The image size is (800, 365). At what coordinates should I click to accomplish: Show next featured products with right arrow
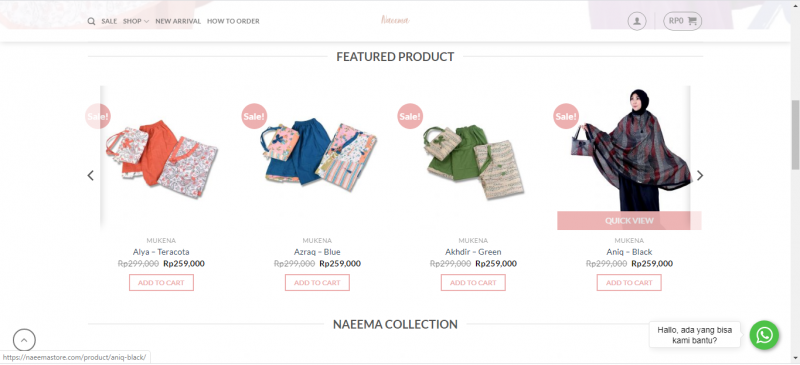700,176
